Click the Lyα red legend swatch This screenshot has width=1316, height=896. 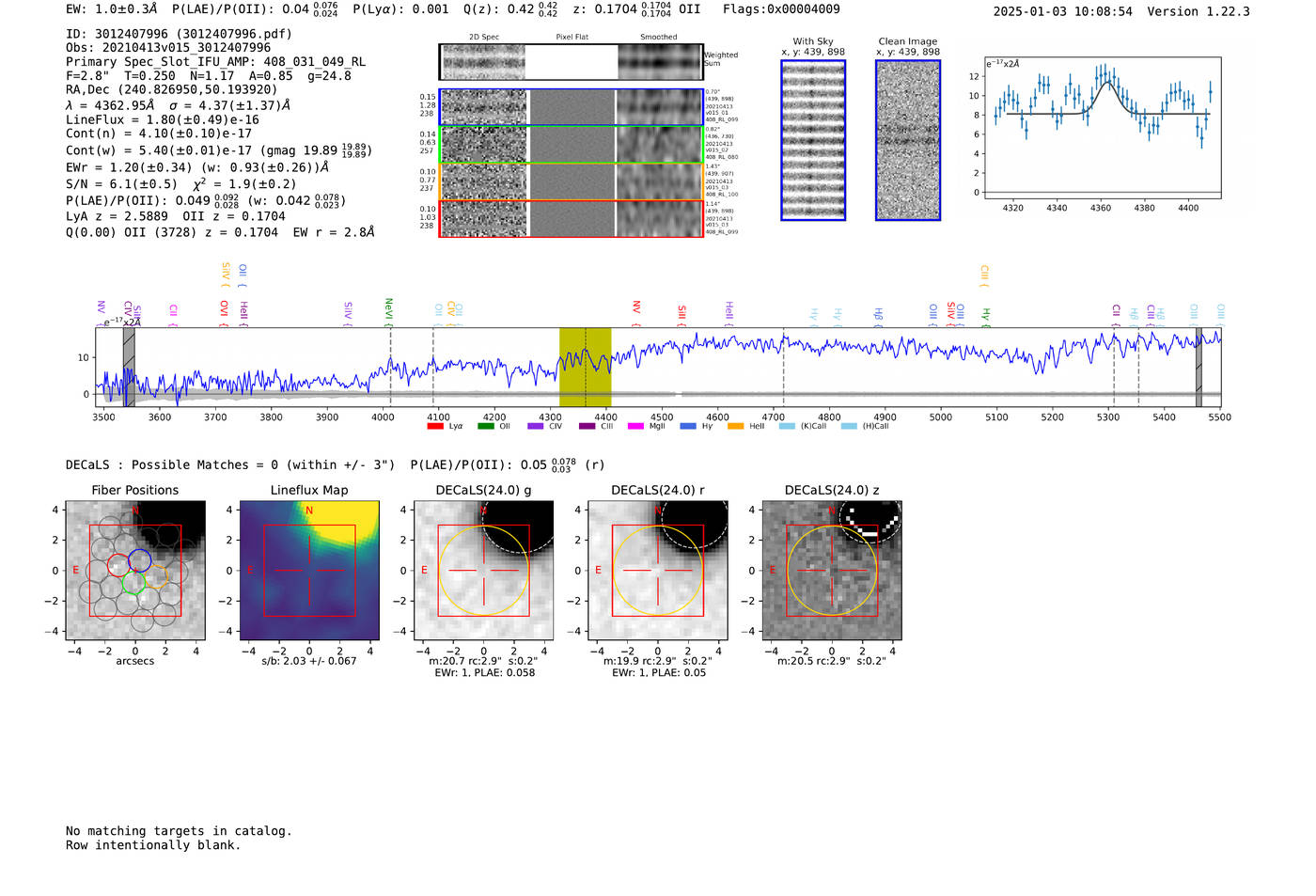(x=434, y=426)
